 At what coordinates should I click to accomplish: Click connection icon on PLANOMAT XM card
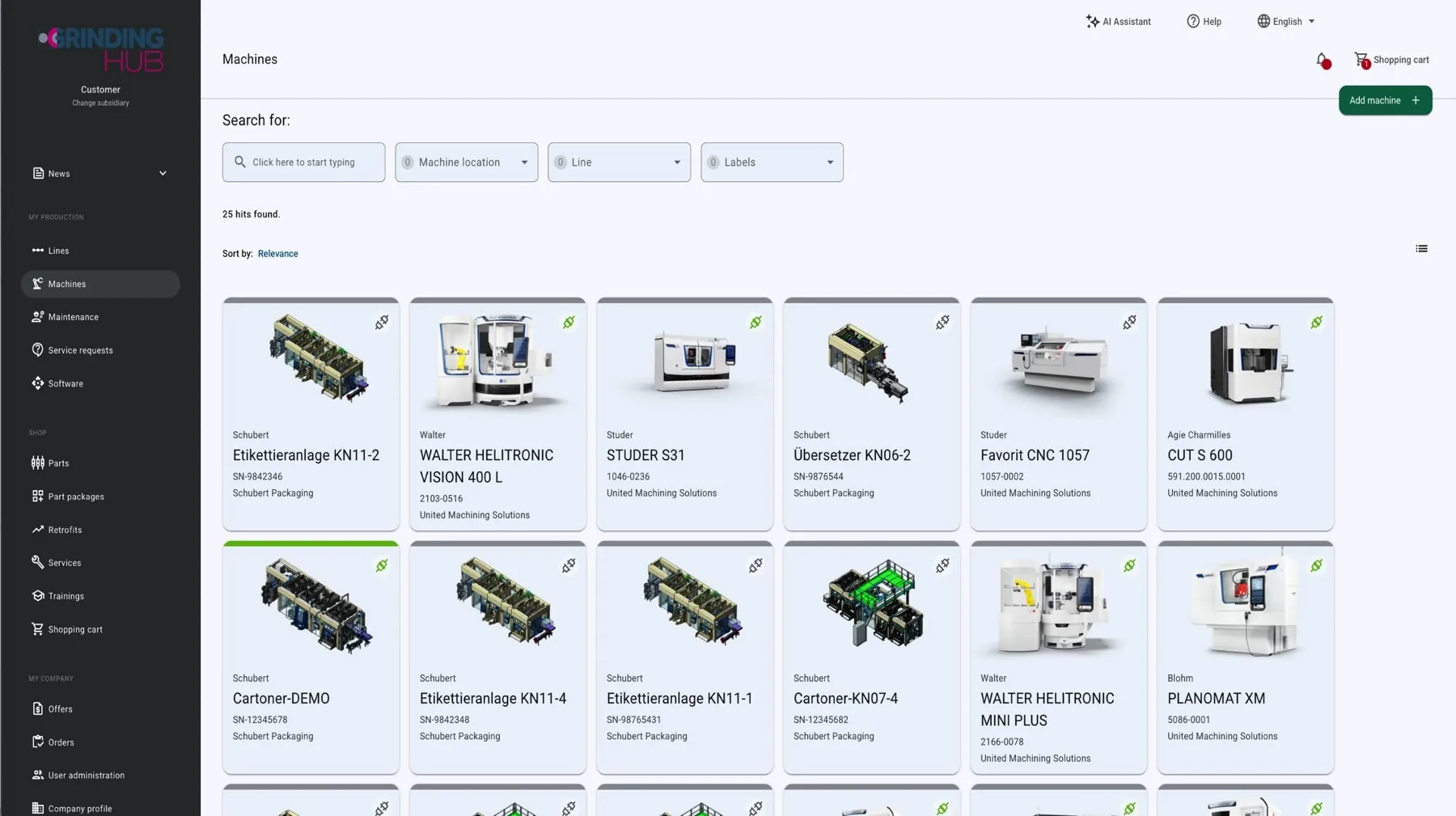[1316, 565]
